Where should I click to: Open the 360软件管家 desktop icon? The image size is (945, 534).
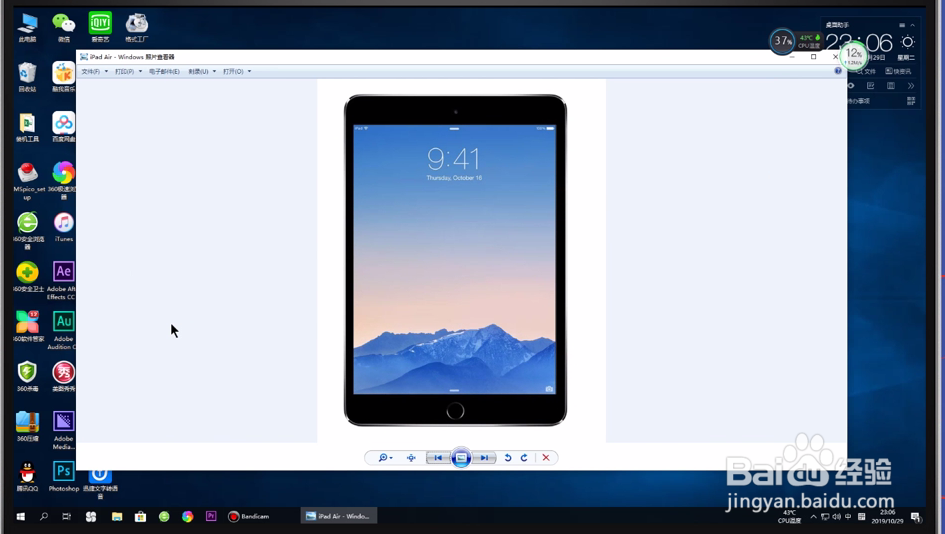(27, 327)
